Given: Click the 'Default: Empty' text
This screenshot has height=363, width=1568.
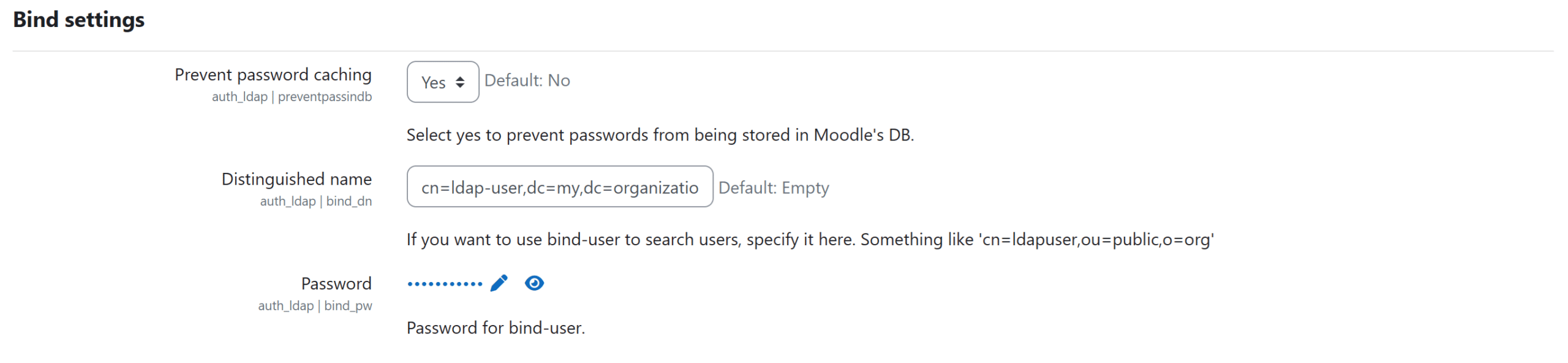Looking at the screenshot, I should (773, 188).
